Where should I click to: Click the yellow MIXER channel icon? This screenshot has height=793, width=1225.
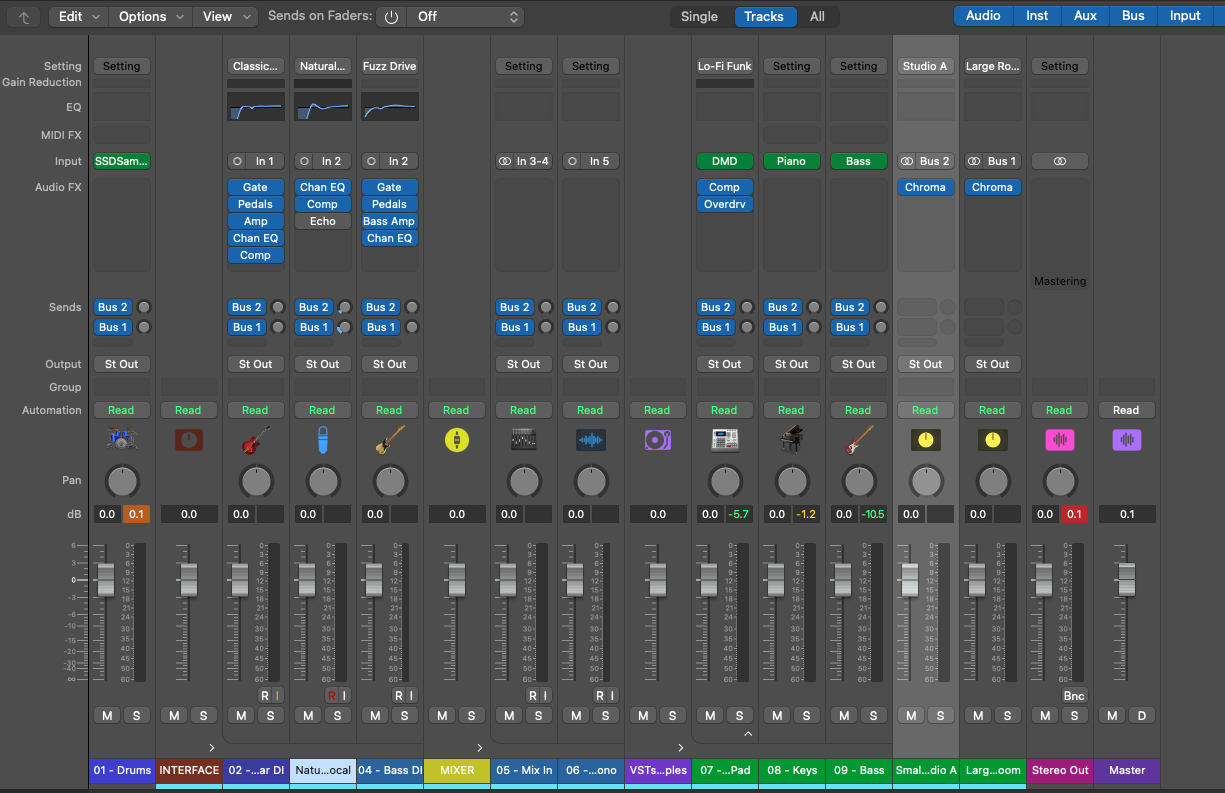[x=456, y=439]
